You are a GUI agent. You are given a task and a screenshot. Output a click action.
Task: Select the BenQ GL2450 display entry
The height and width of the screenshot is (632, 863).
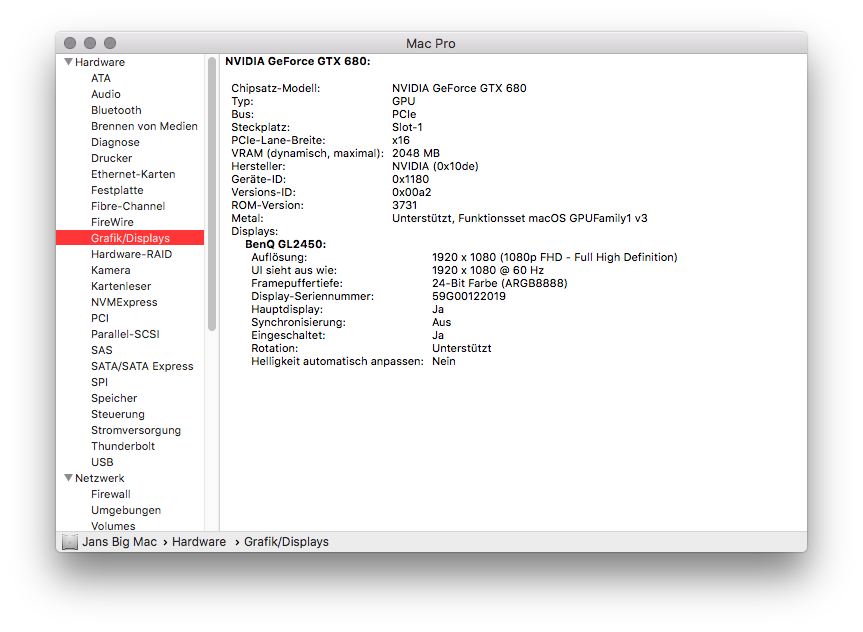click(x=288, y=243)
